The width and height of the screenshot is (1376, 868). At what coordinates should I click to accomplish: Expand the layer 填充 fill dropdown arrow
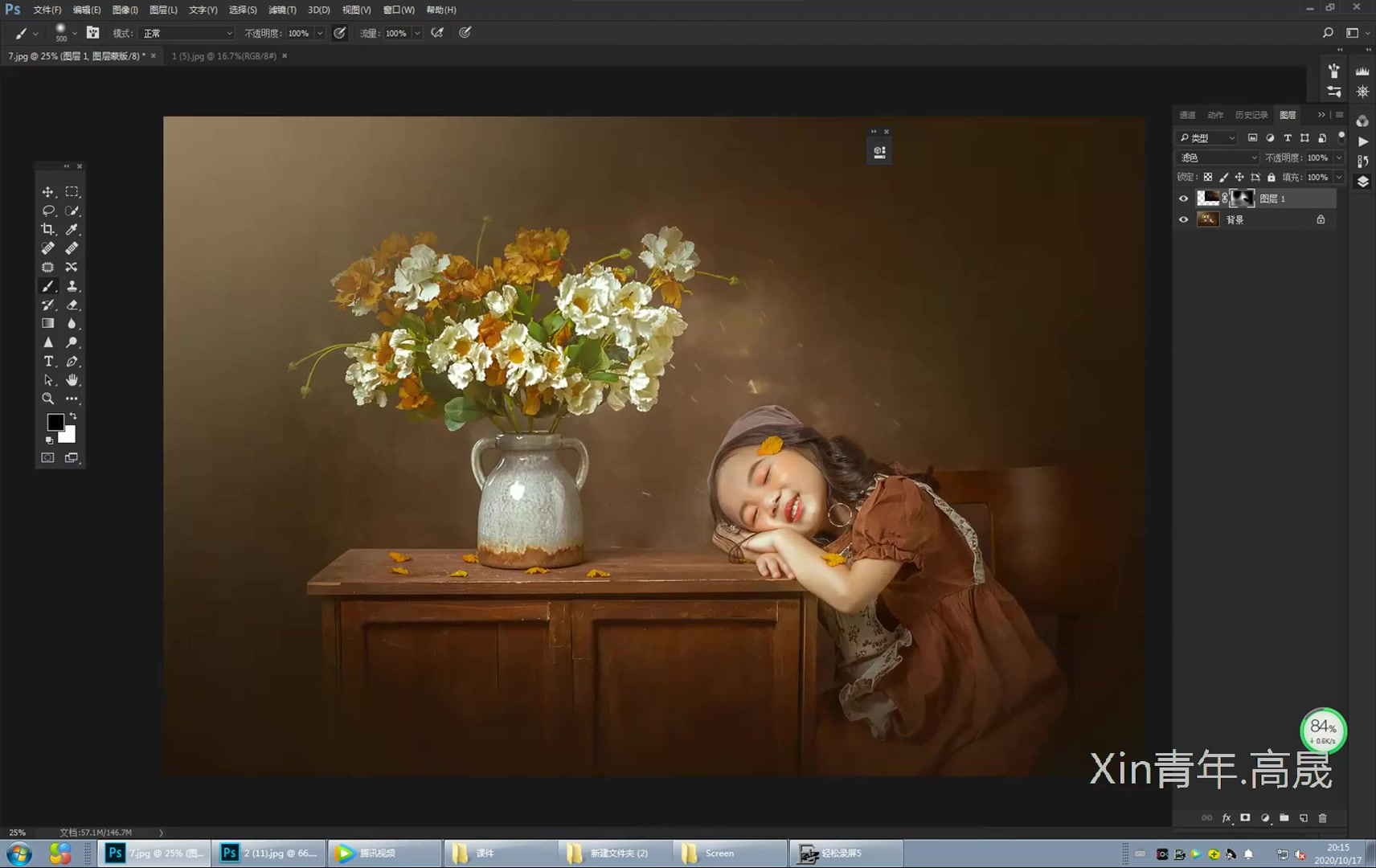point(1338,177)
